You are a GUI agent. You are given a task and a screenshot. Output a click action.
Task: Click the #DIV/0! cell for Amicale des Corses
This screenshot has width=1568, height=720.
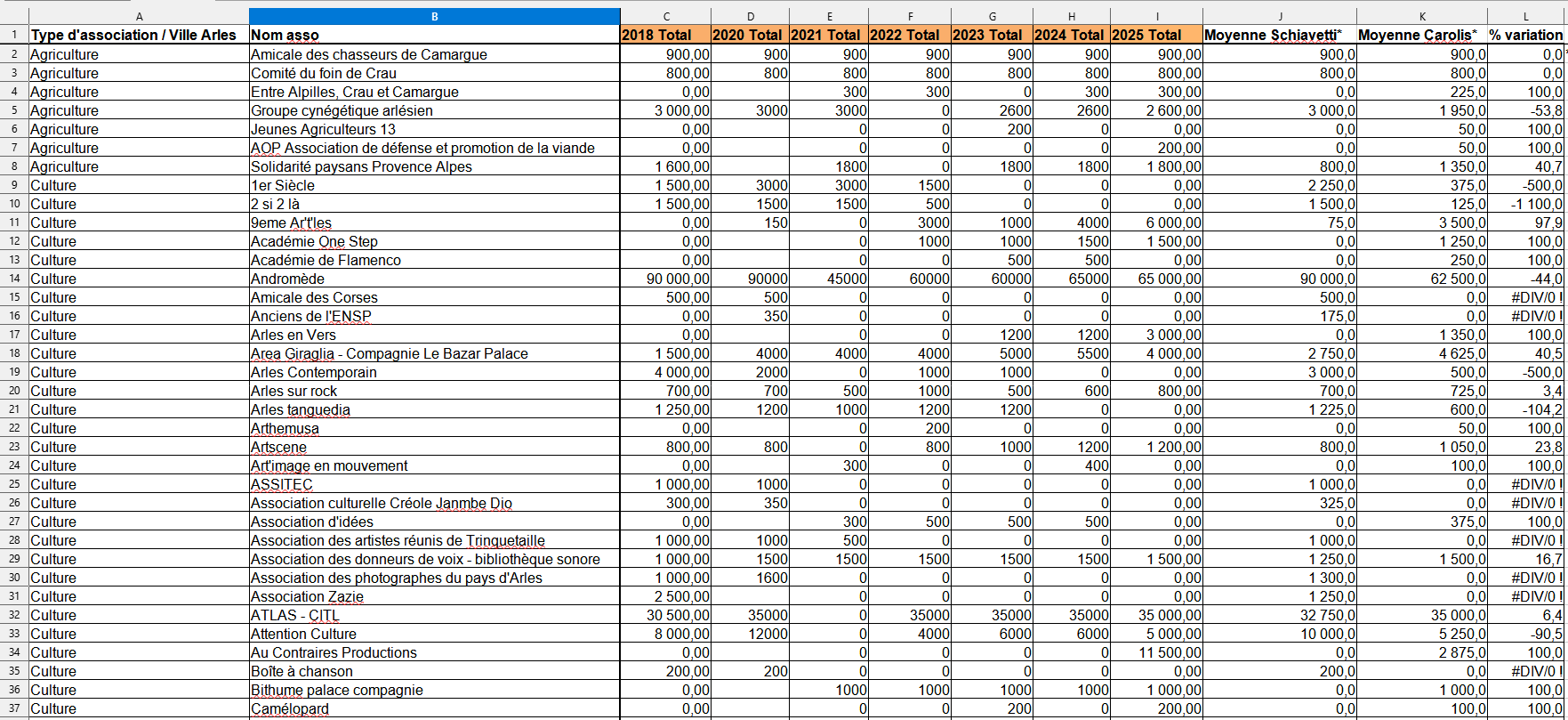click(x=1526, y=297)
